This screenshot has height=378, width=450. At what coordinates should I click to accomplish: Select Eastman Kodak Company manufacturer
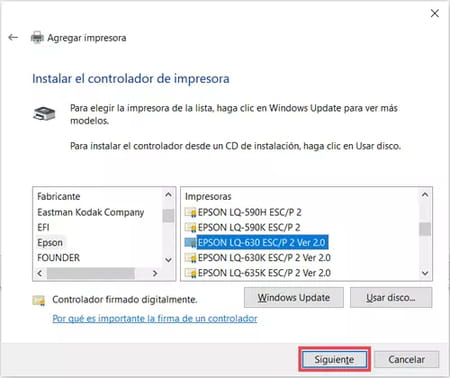(91, 212)
